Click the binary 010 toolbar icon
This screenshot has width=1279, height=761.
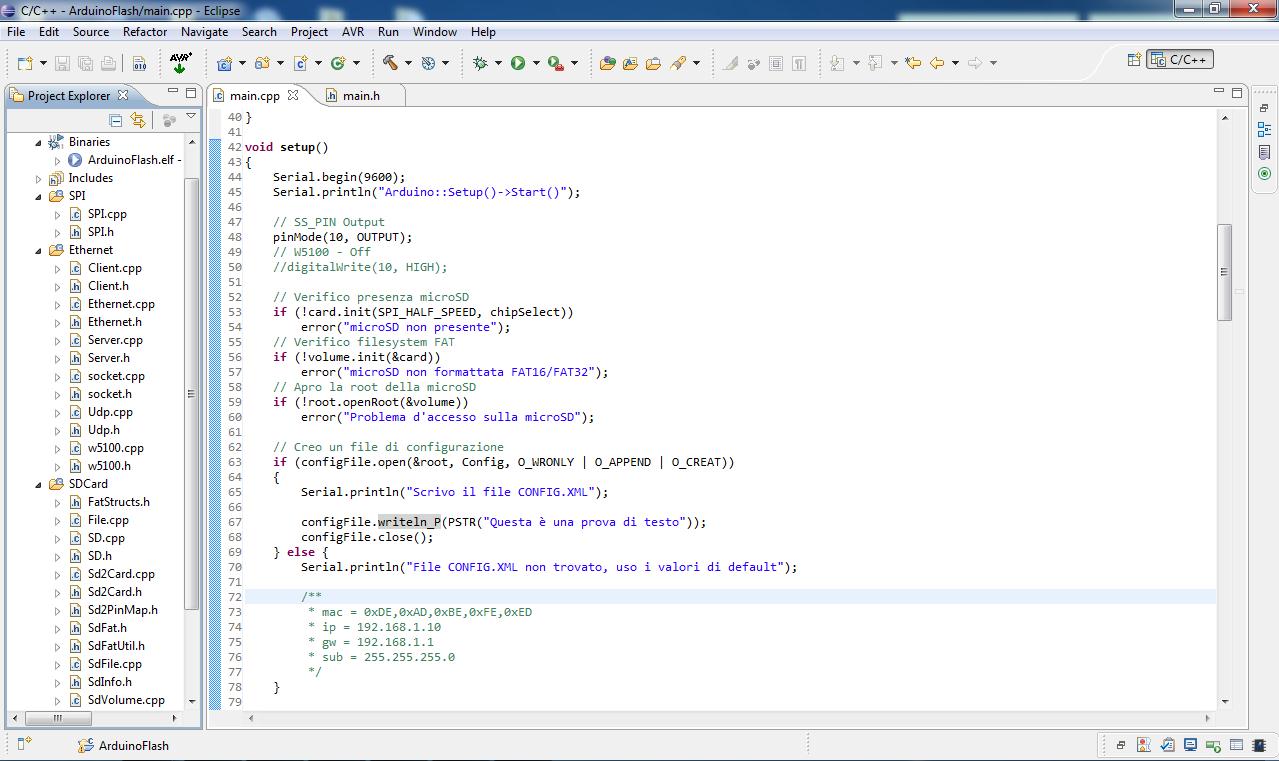point(139,63)
